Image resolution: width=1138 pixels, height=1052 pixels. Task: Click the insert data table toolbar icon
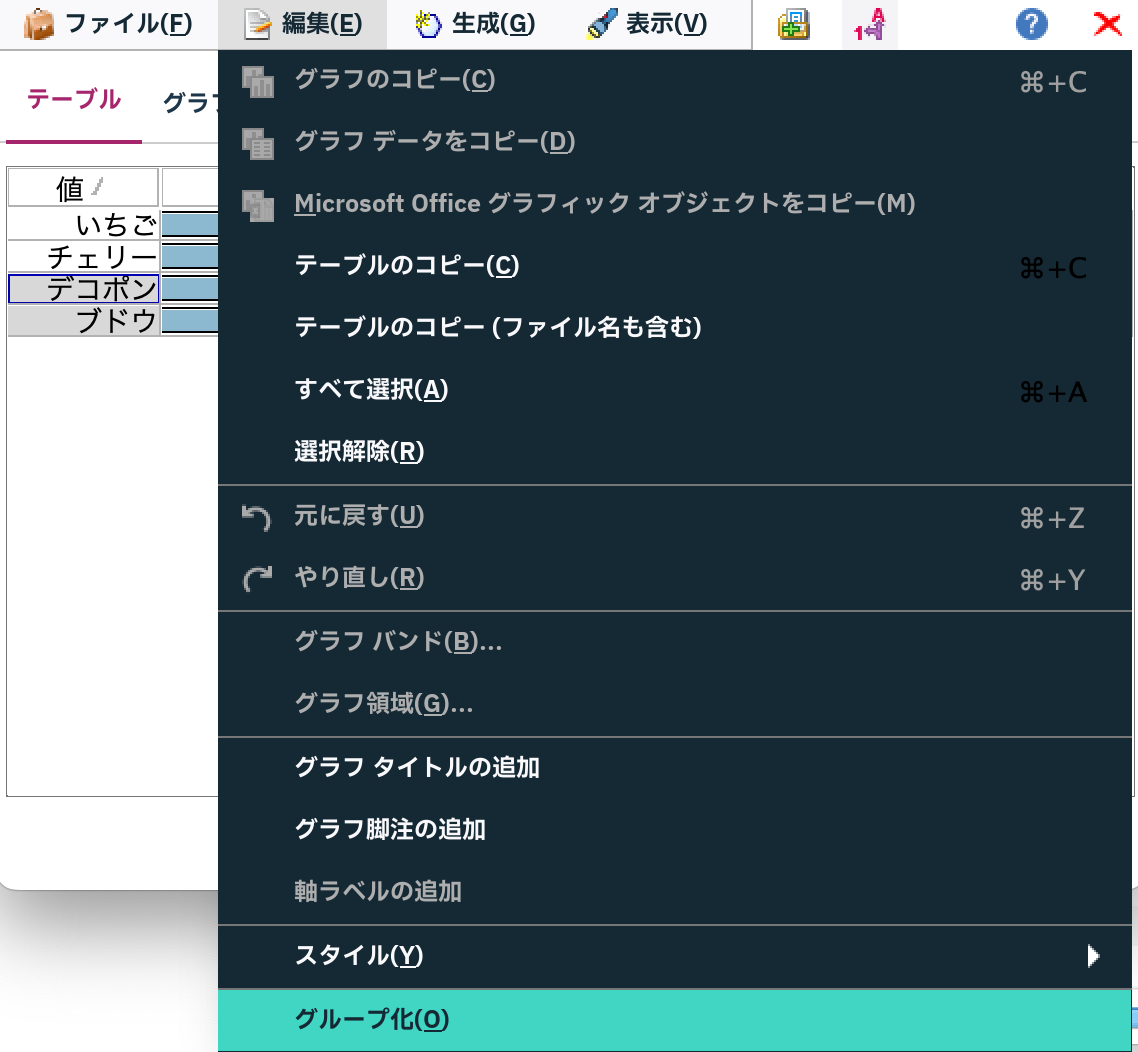[793, 25]
